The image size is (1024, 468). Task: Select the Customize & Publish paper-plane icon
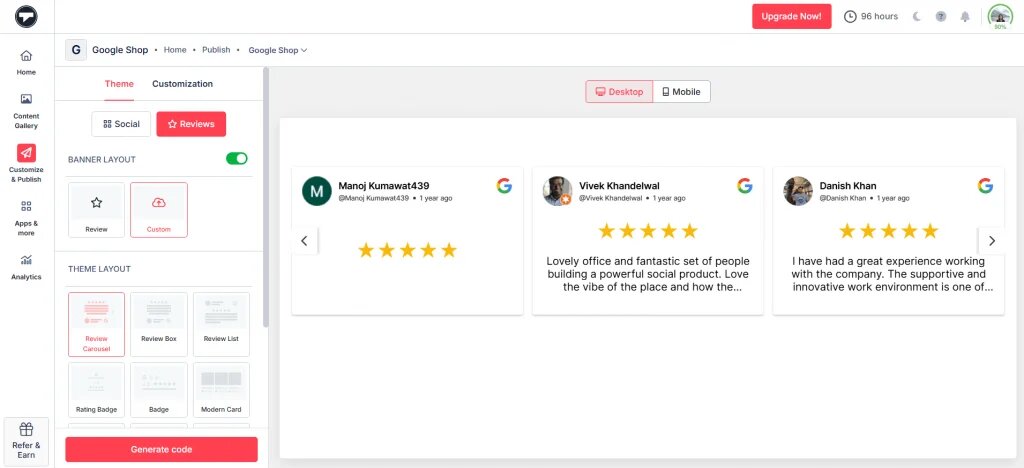[x=26, y=153]
